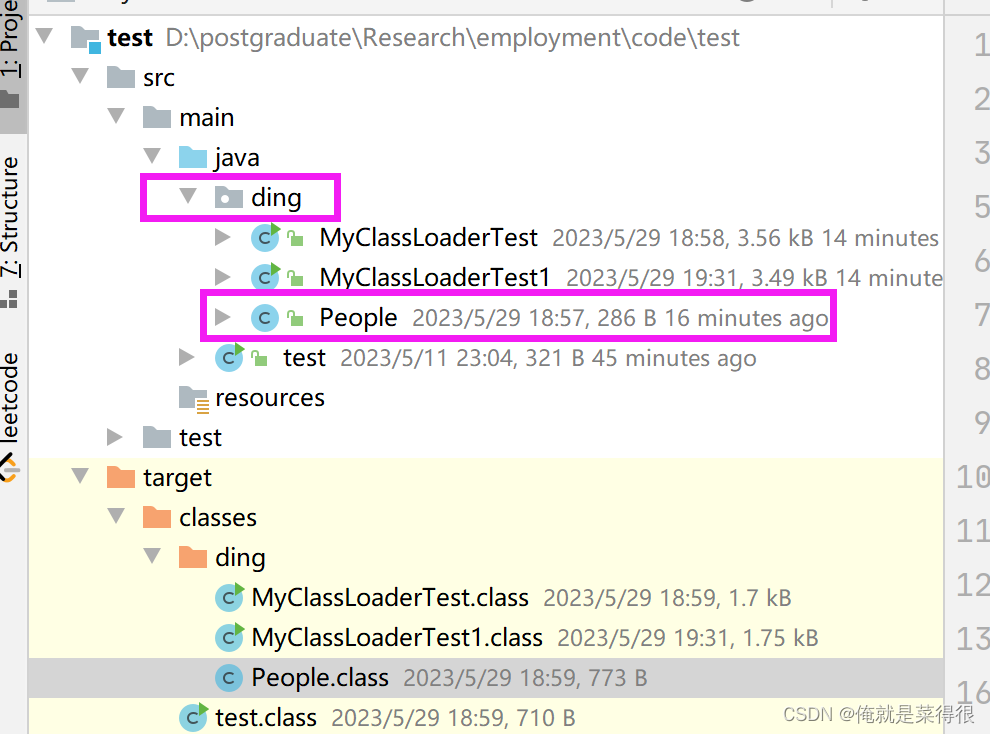Click the orange classes folder icon
The image size is (990, 734).
tap(157, 517)
